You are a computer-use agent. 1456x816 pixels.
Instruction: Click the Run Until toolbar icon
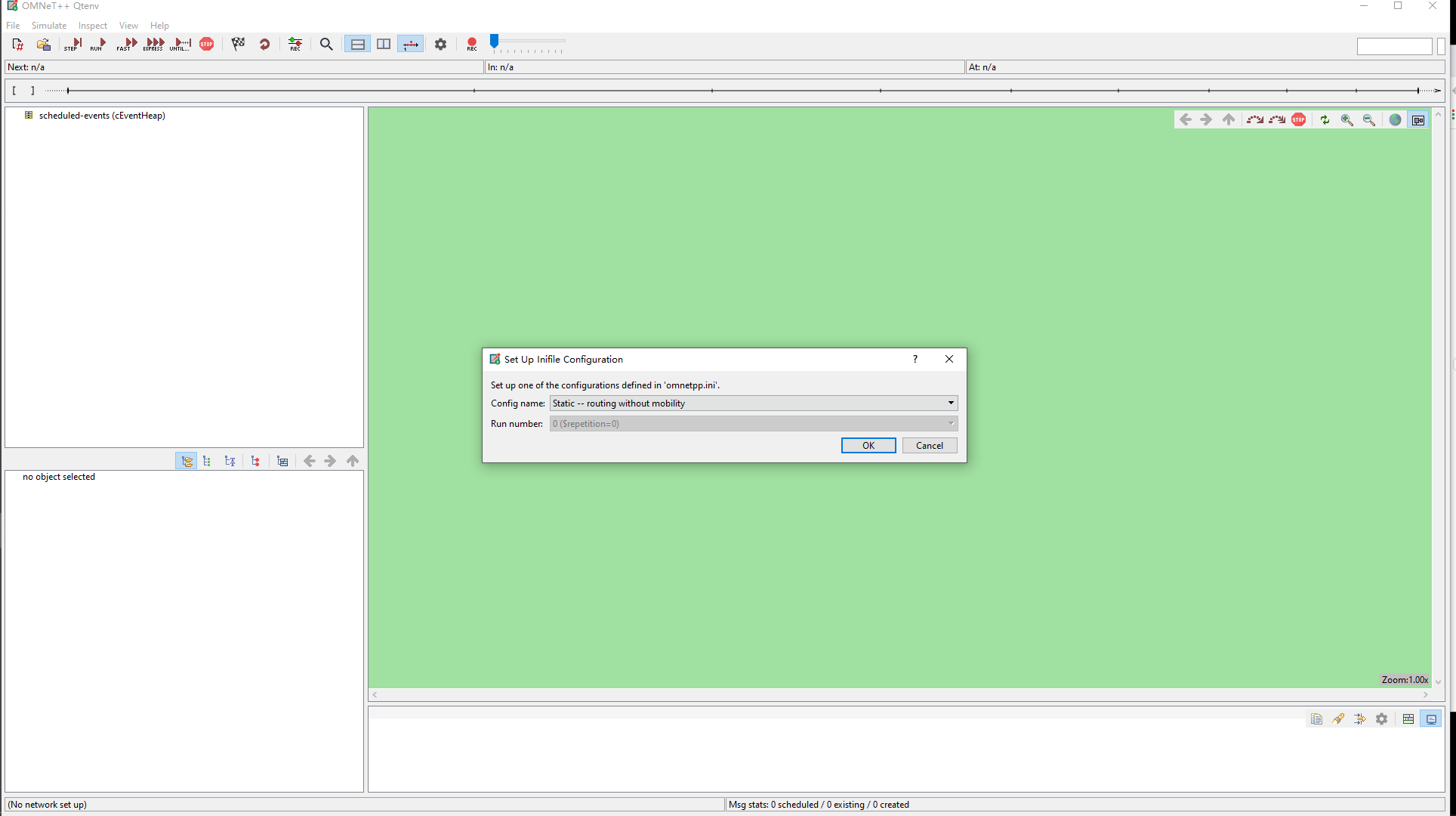(181, 44)
